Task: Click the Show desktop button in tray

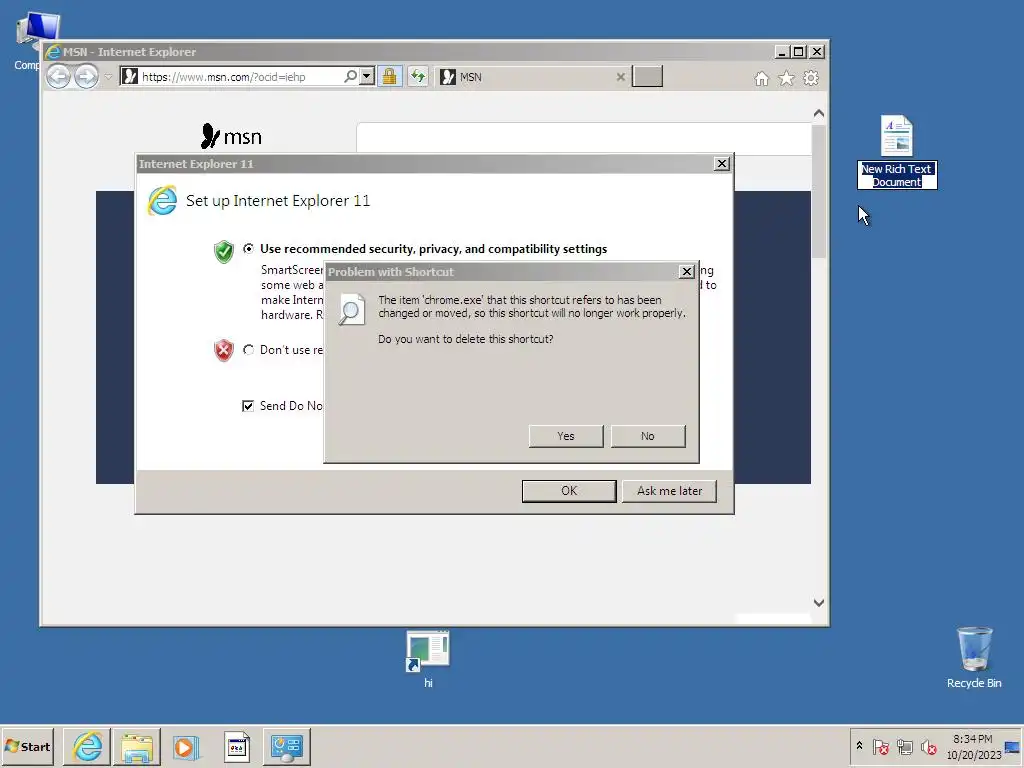Action: point(1013,746)
